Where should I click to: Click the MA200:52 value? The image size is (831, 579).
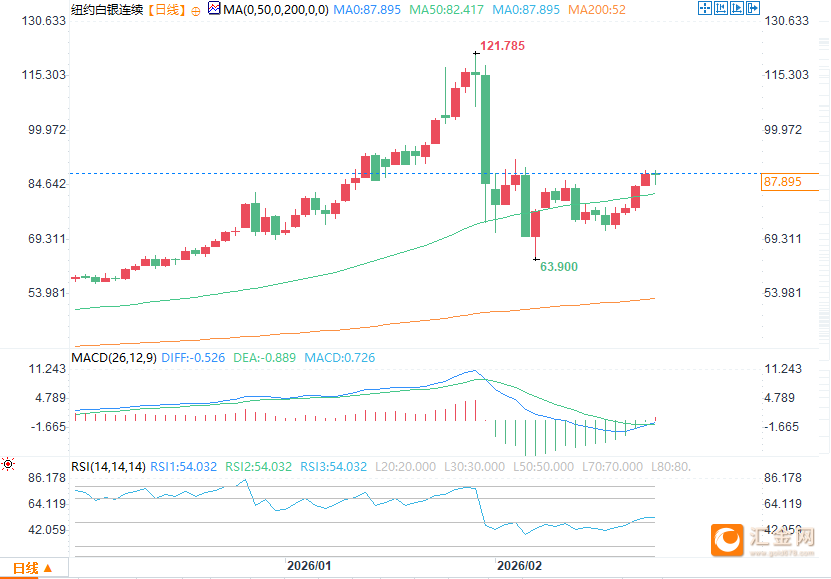[x=597, y=10]
